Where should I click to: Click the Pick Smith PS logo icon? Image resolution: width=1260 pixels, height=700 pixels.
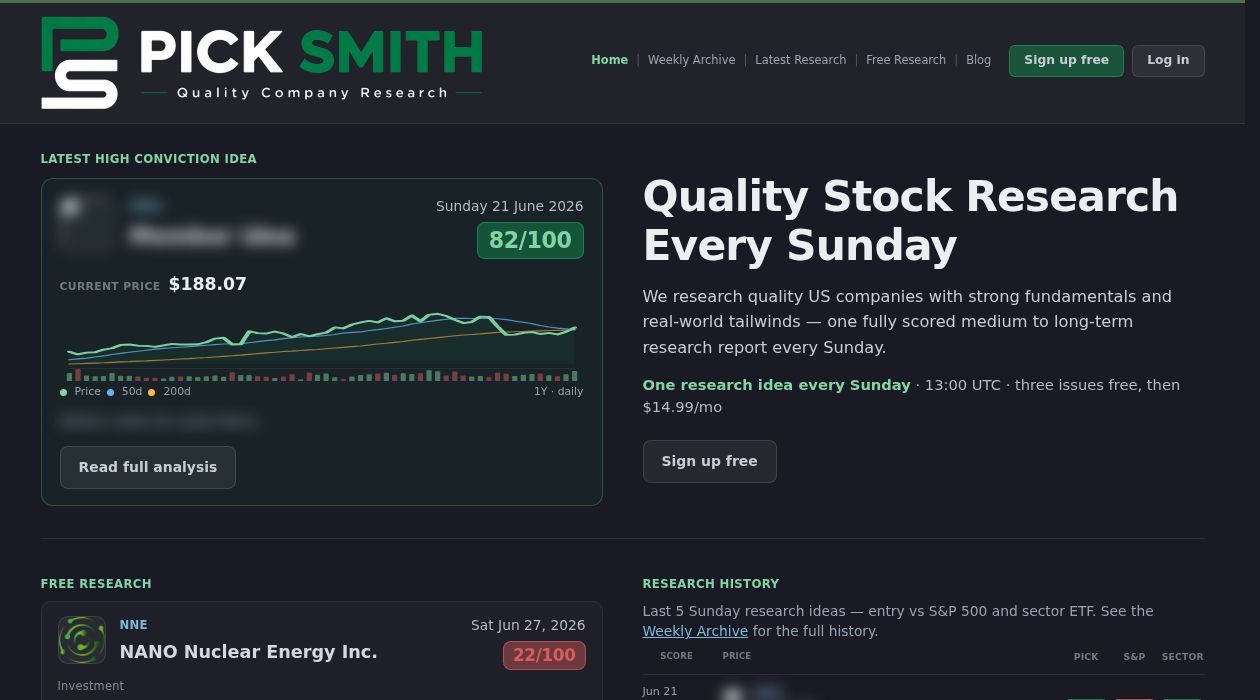pyautogui.click(x=80, y=63)
